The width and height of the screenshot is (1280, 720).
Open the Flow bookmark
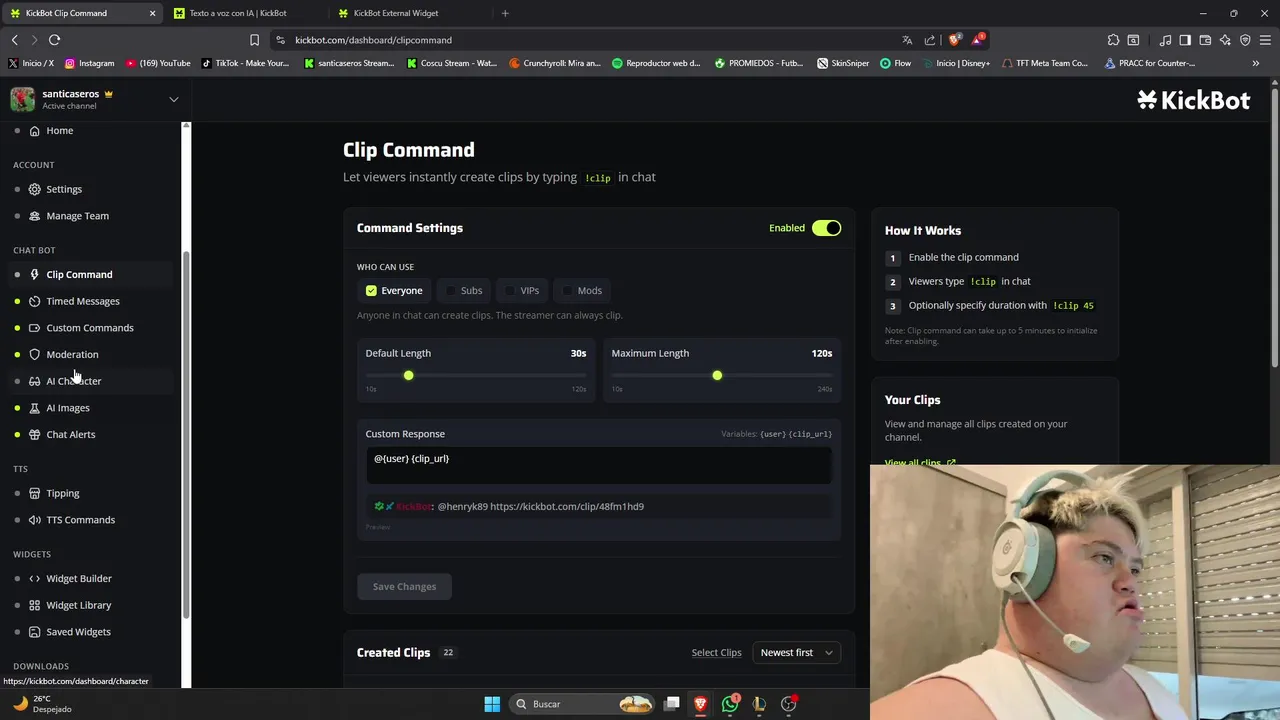(x=895, y=63)
